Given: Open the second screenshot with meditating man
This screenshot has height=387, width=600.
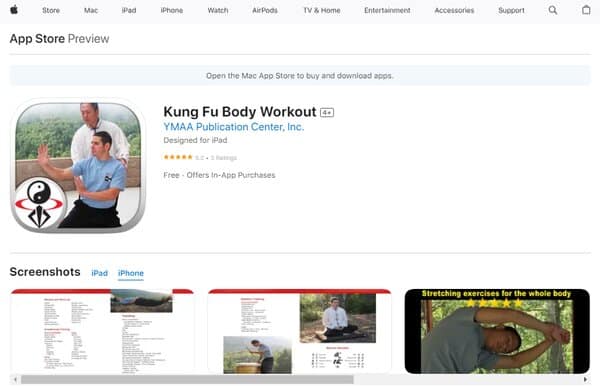Looking at the screenshot, I should (300, 331).
